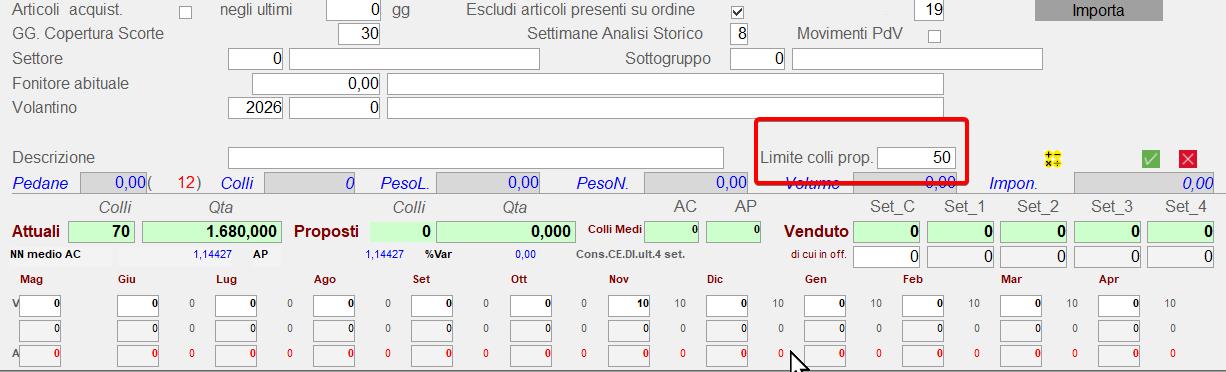This screenshot has width=1226, height=372.
Task: Click the Attuali Colli field showing 70
Action: click(x=102, y=232)
